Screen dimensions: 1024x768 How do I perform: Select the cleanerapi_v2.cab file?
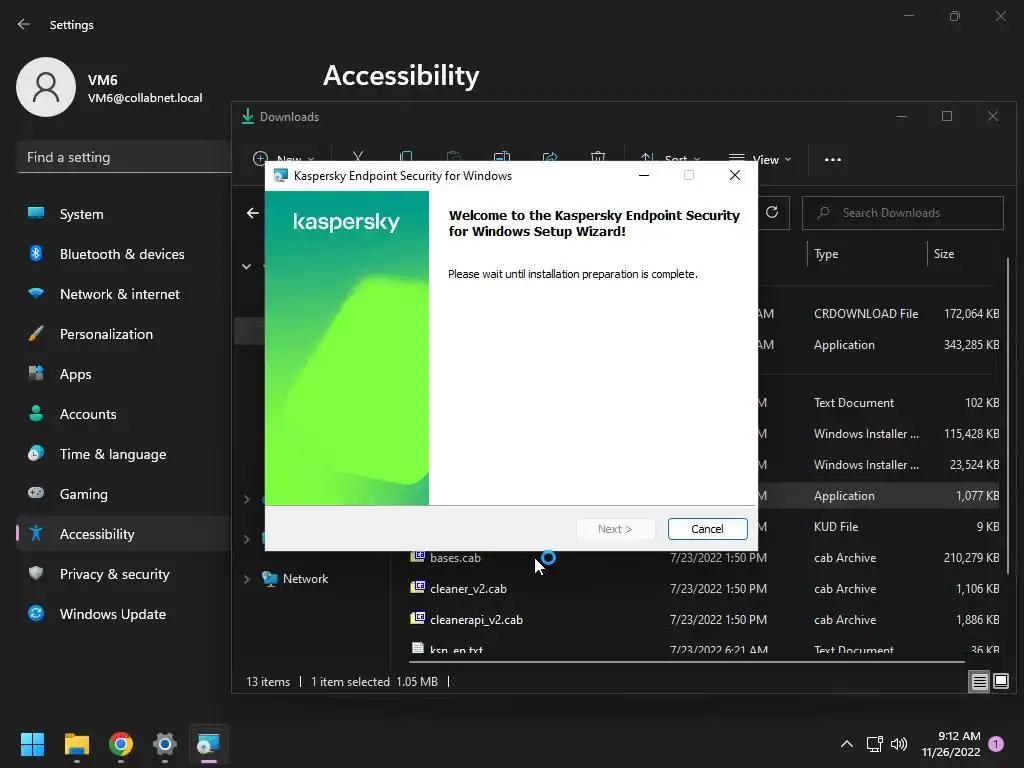[x=476, y=620]
